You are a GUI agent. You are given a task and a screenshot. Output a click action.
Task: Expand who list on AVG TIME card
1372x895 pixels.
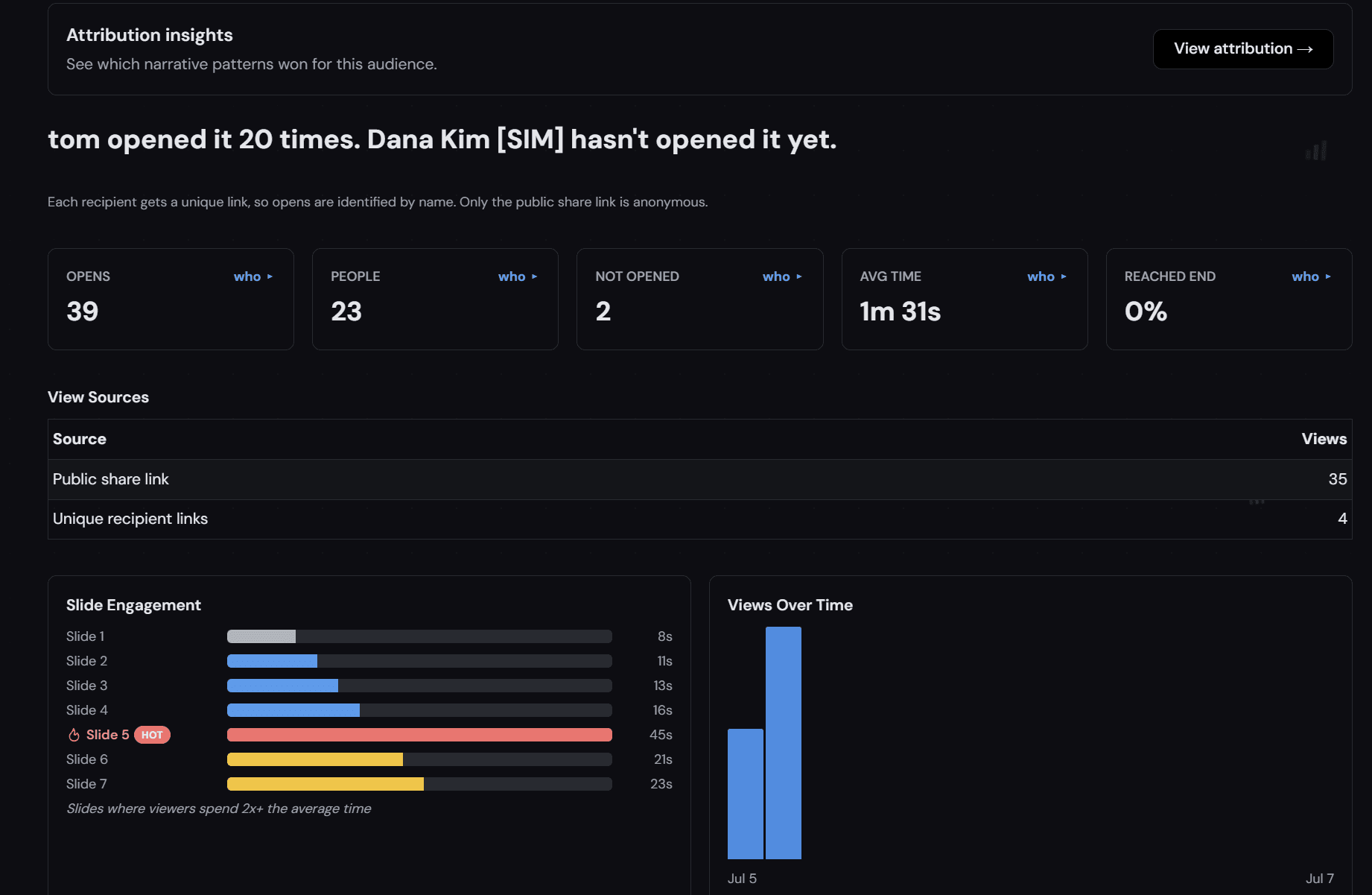[x=1047, y=276]
